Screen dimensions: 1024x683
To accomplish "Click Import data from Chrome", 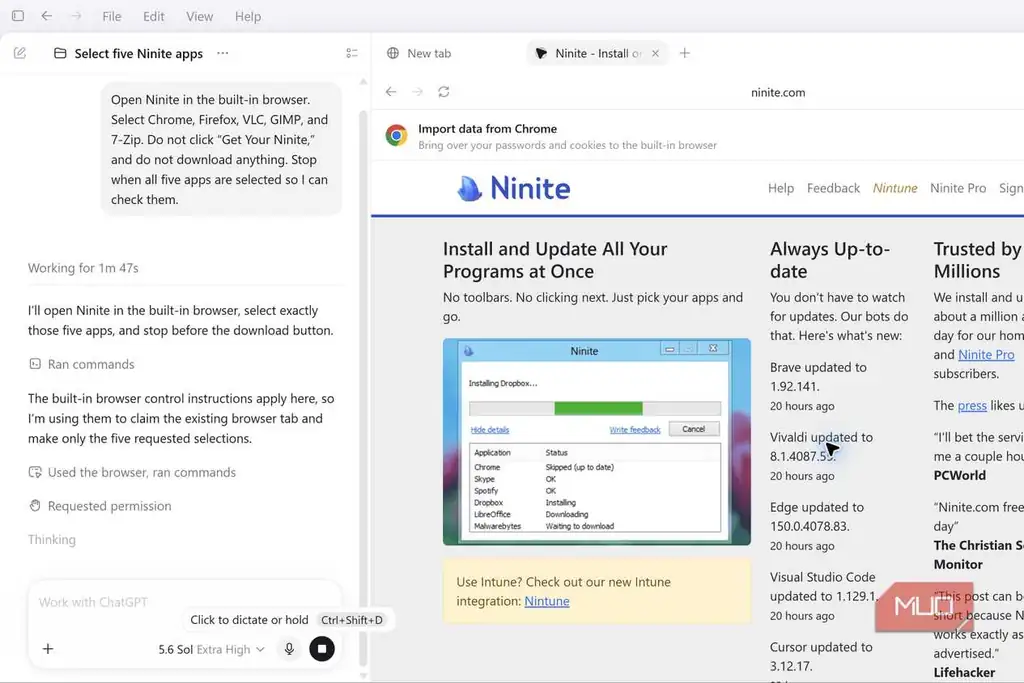I will click(x=487, y=129).
